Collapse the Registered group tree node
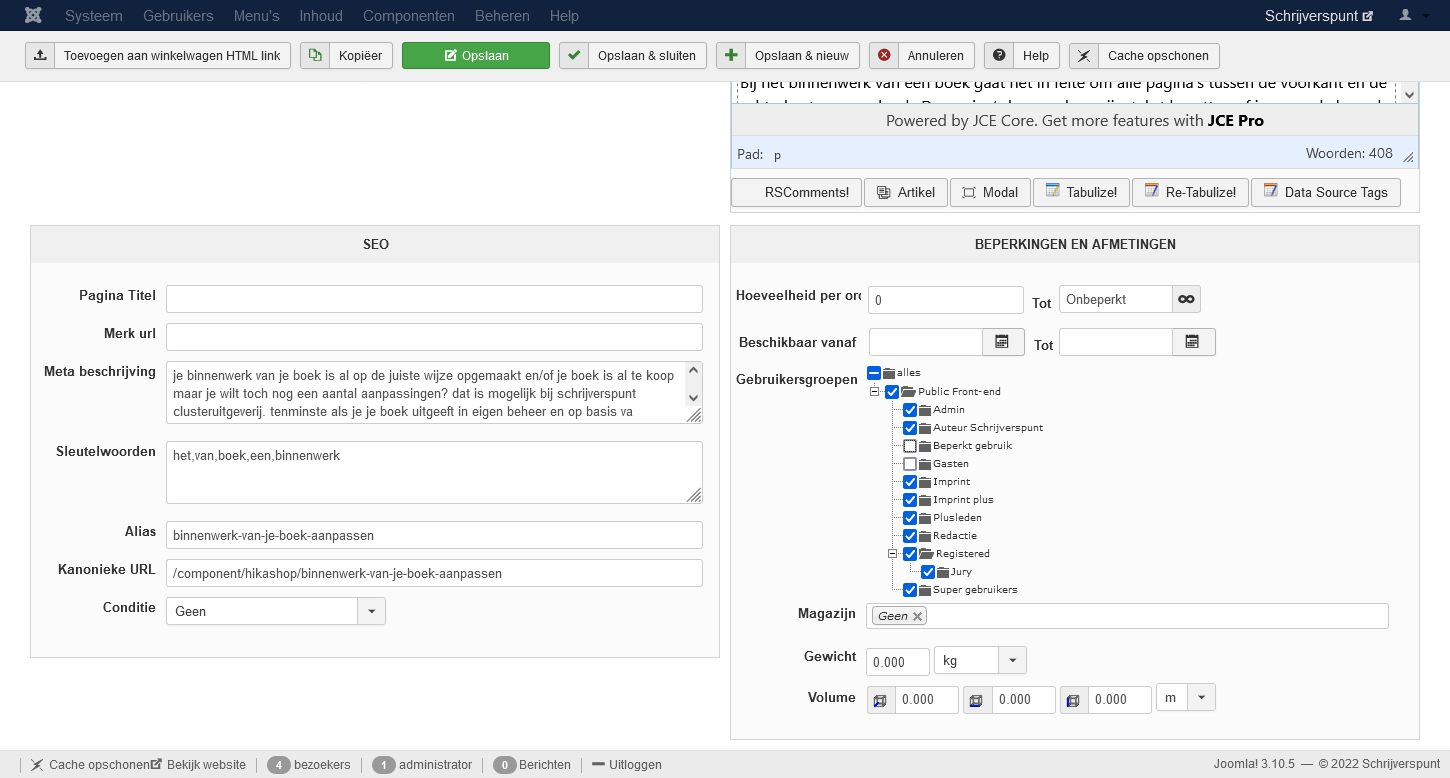The image size is (1450, 778). tap(893, 553)
